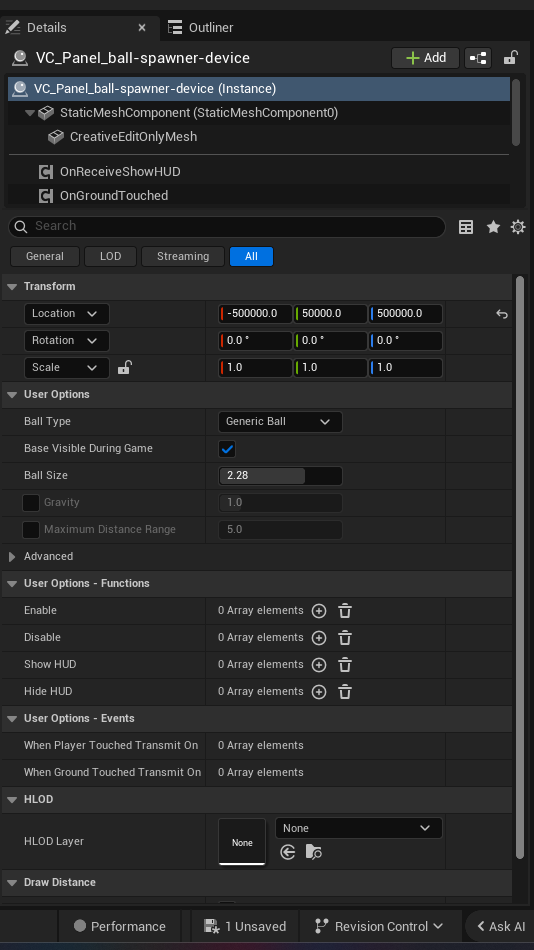Image resolution: width=534 pixels, height=950 pixels.
Task: Collapse the StaticMeshComponent tree node
Action: click(29, 113)
